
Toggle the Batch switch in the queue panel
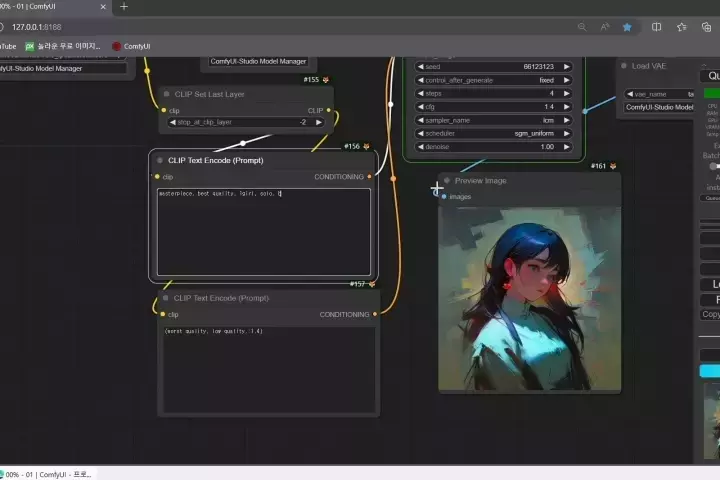pos(714,166)
